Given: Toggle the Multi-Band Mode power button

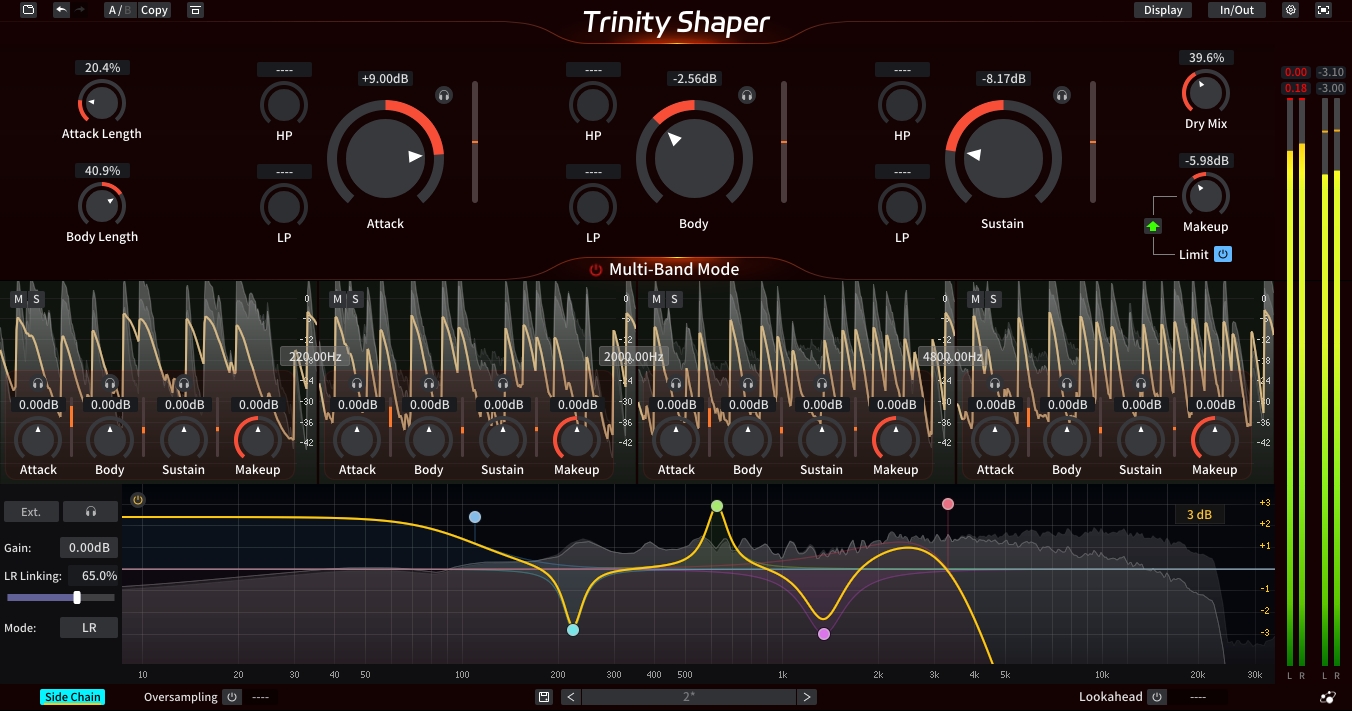Looking at the screenshot, I should point(596,270).
